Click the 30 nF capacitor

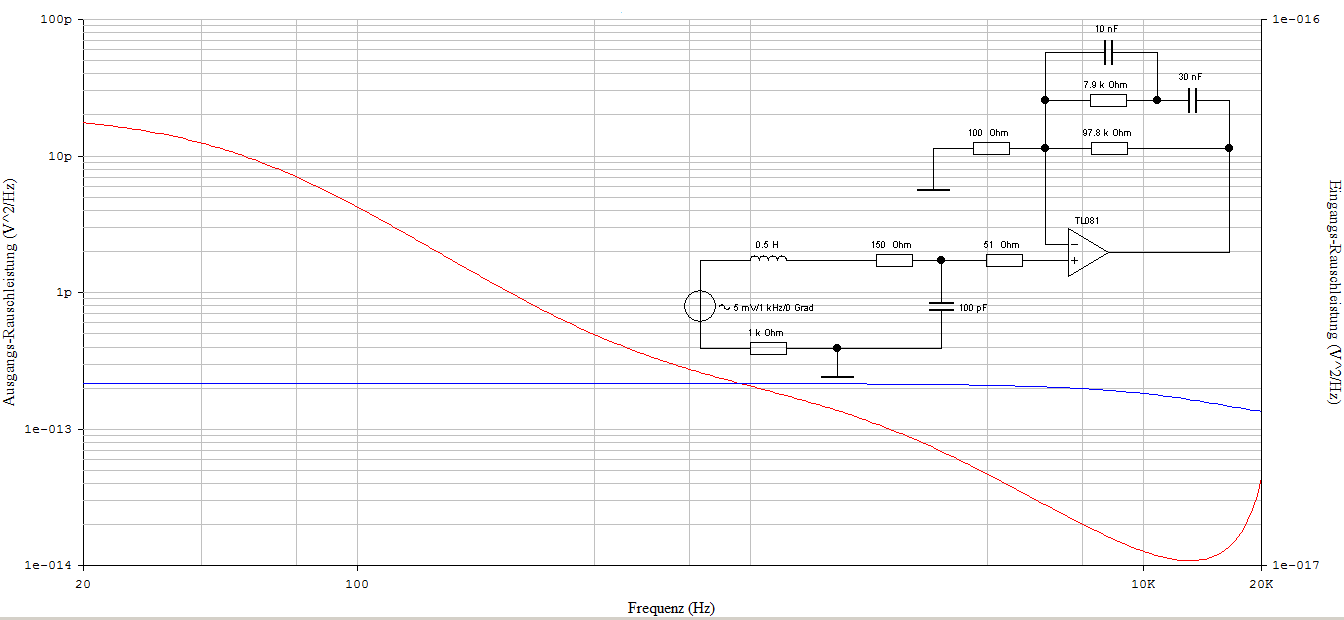point(1191,100)
